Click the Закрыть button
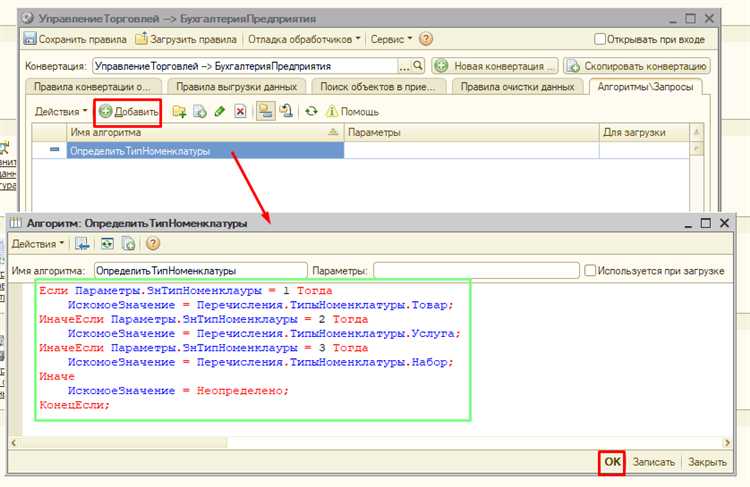This screenshot has width=750, height=487. pos(707,462)
